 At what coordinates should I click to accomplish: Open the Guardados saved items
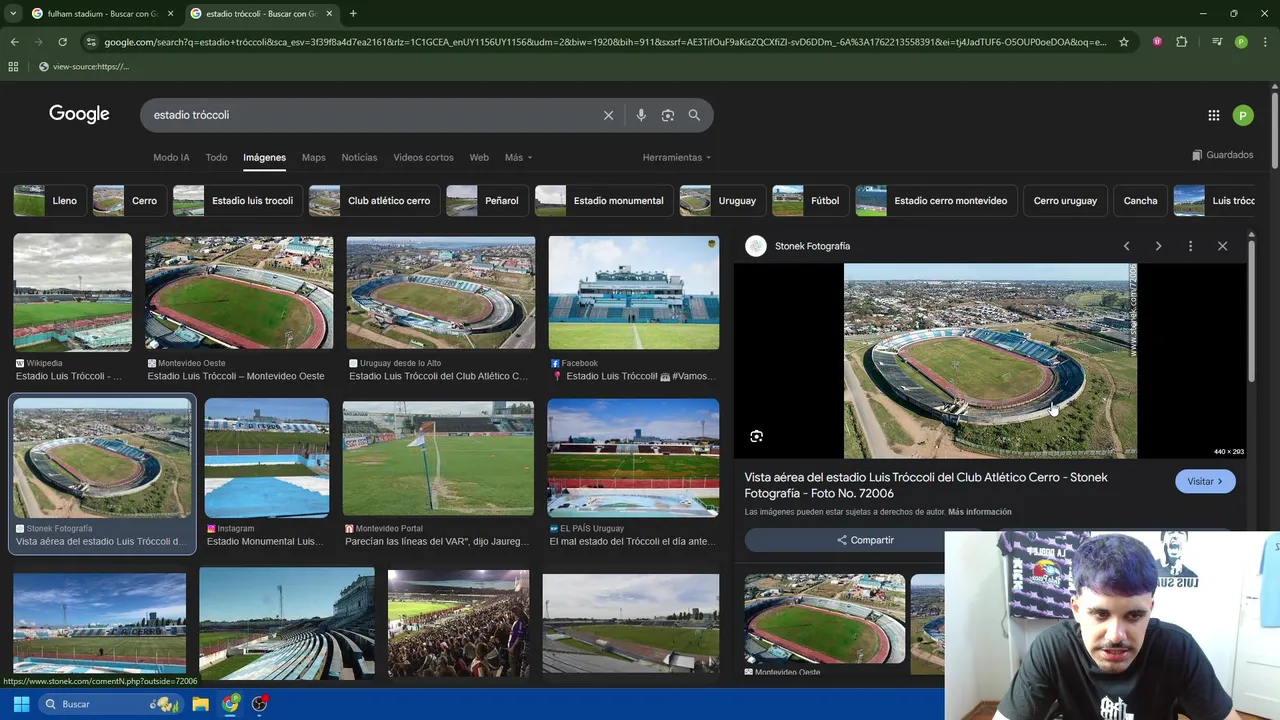pyautogui.click(x=1222, y=155)
